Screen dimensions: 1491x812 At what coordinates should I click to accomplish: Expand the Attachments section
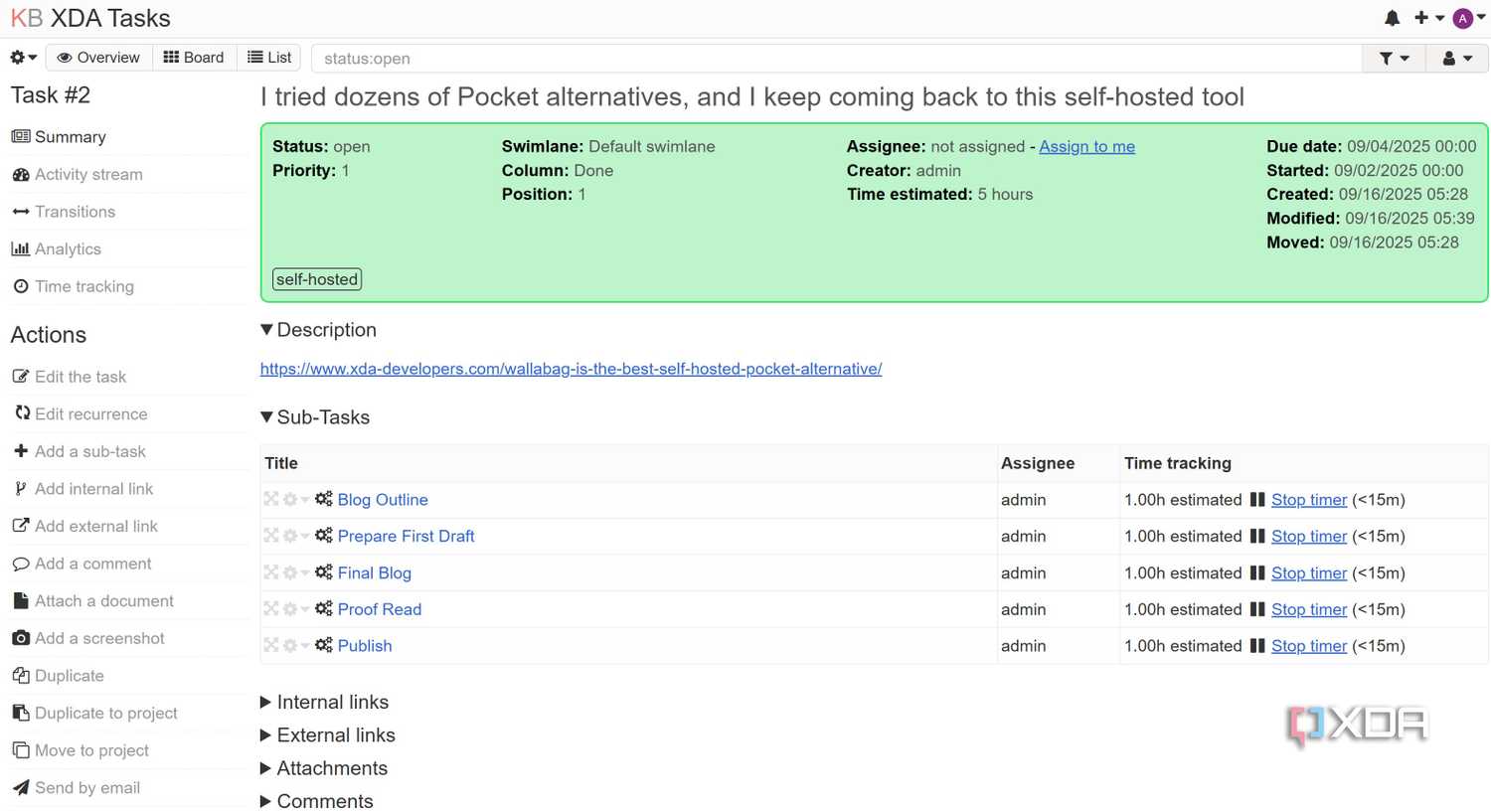[x=324, y=768]
